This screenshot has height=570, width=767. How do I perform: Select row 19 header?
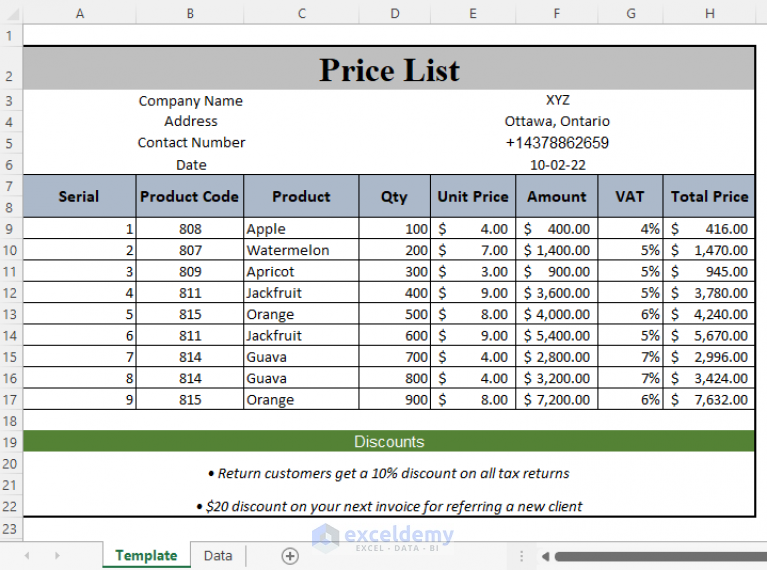tap(11, 441)
